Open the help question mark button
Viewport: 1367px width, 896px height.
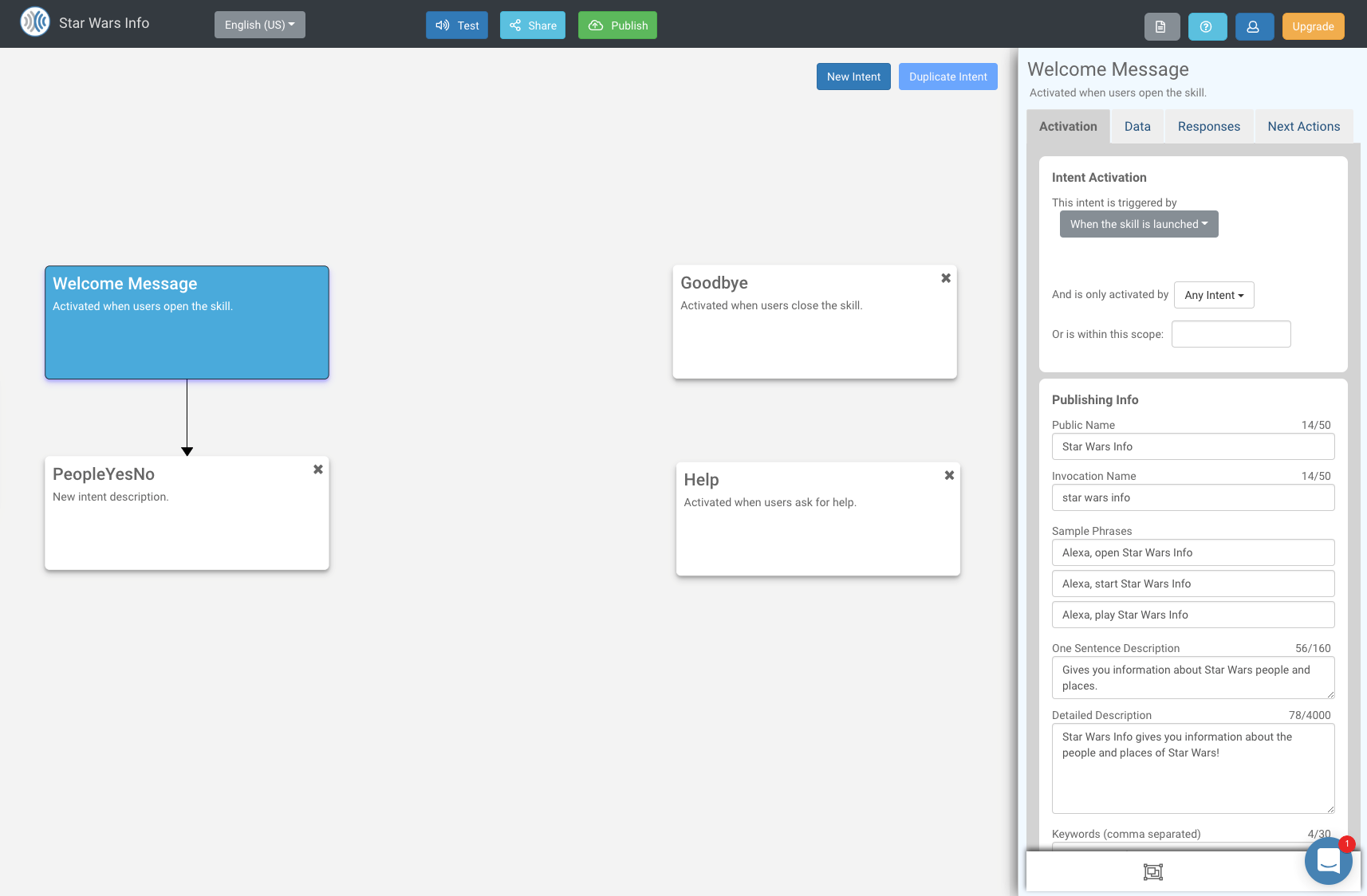(1207, 26)
